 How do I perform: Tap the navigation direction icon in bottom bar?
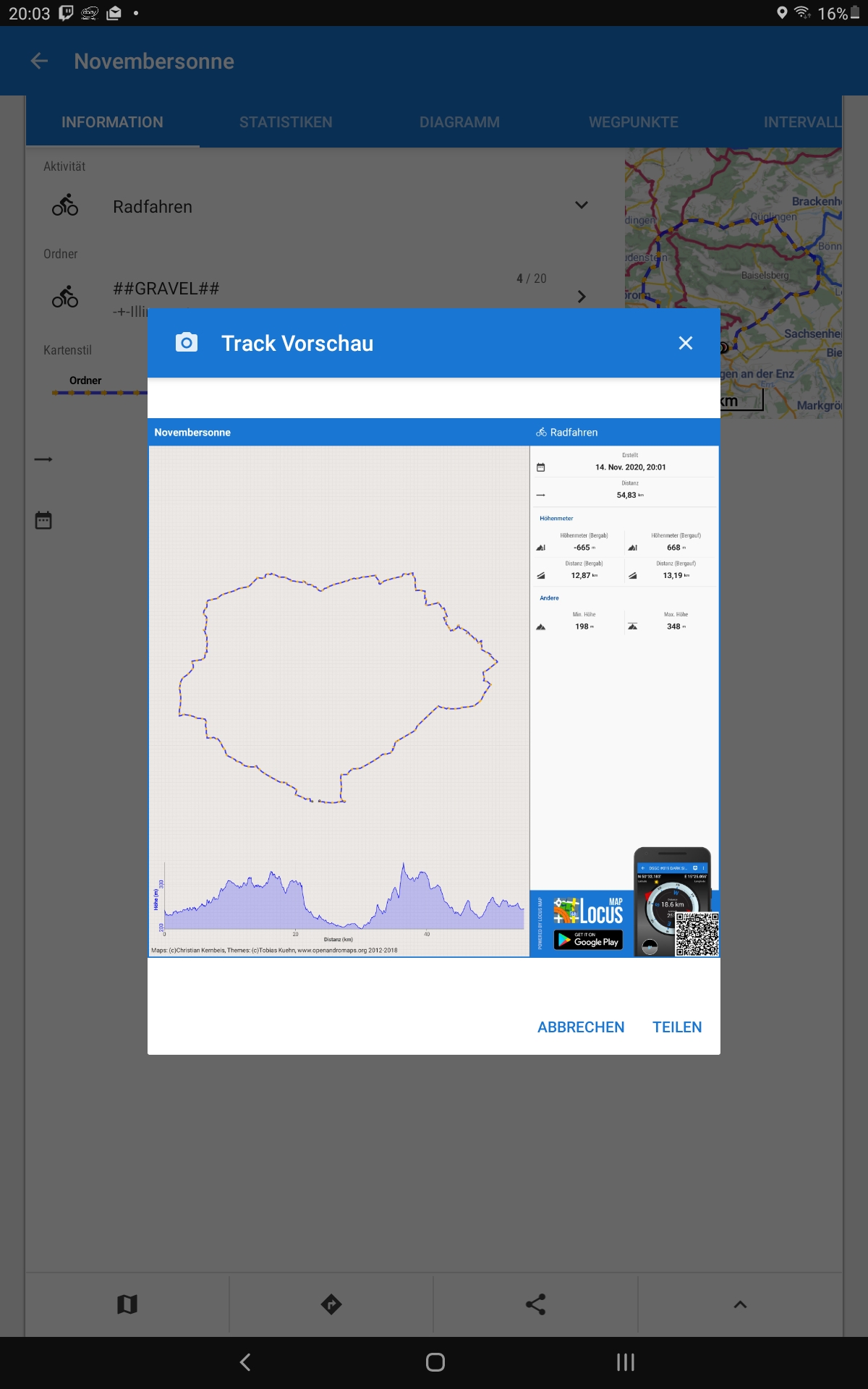[331, 1304]
